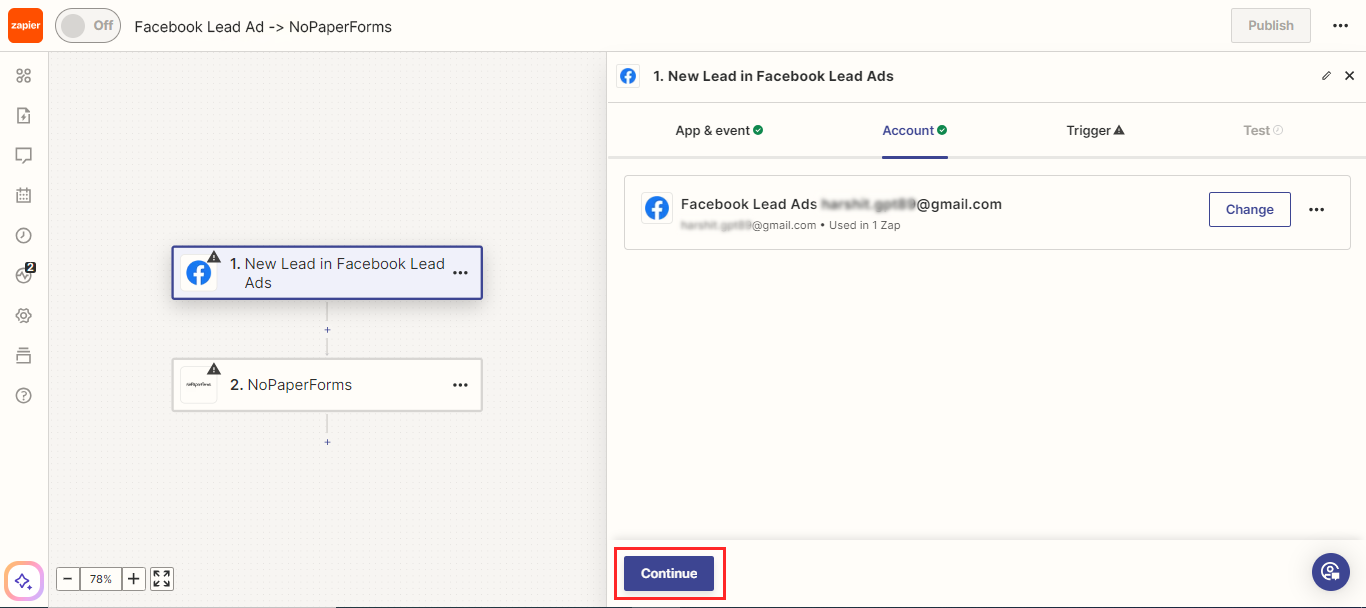Select the Zap title 'Facebook Lead Ad -> NoPaperForms'
The width and height of the screenshot is (1366, 608).
coord(263,27)
